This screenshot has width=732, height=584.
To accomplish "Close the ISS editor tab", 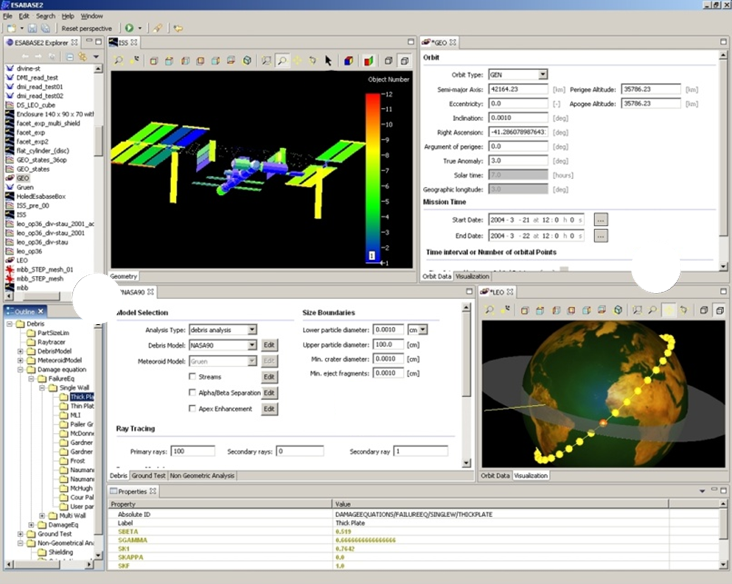I will click(x=134, y=42).
